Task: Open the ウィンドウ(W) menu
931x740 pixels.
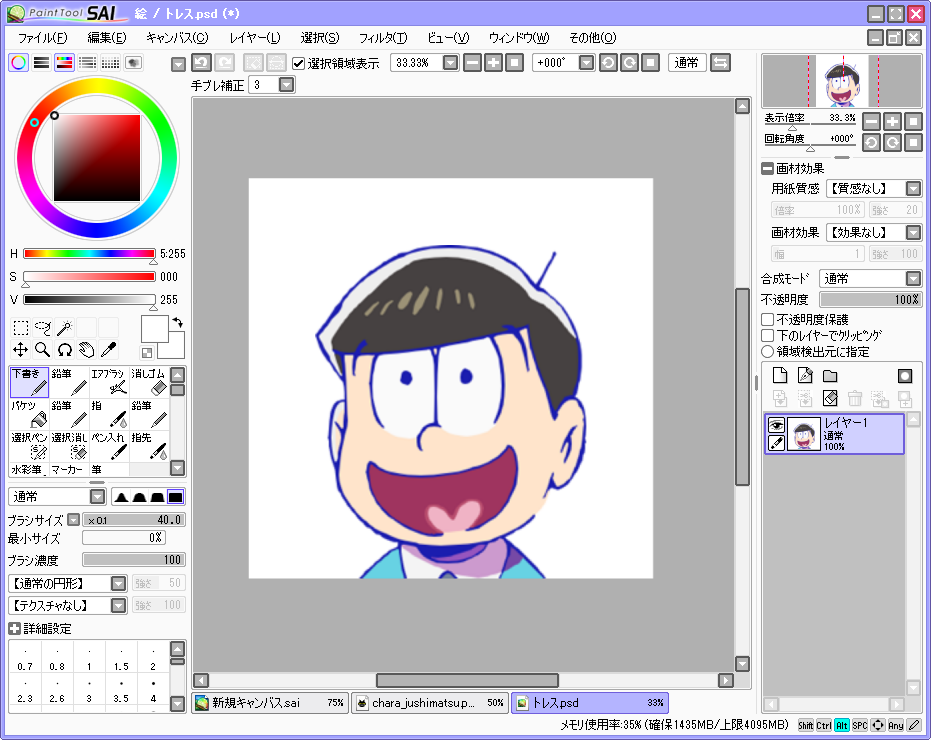Action: [x=519, y=38]
